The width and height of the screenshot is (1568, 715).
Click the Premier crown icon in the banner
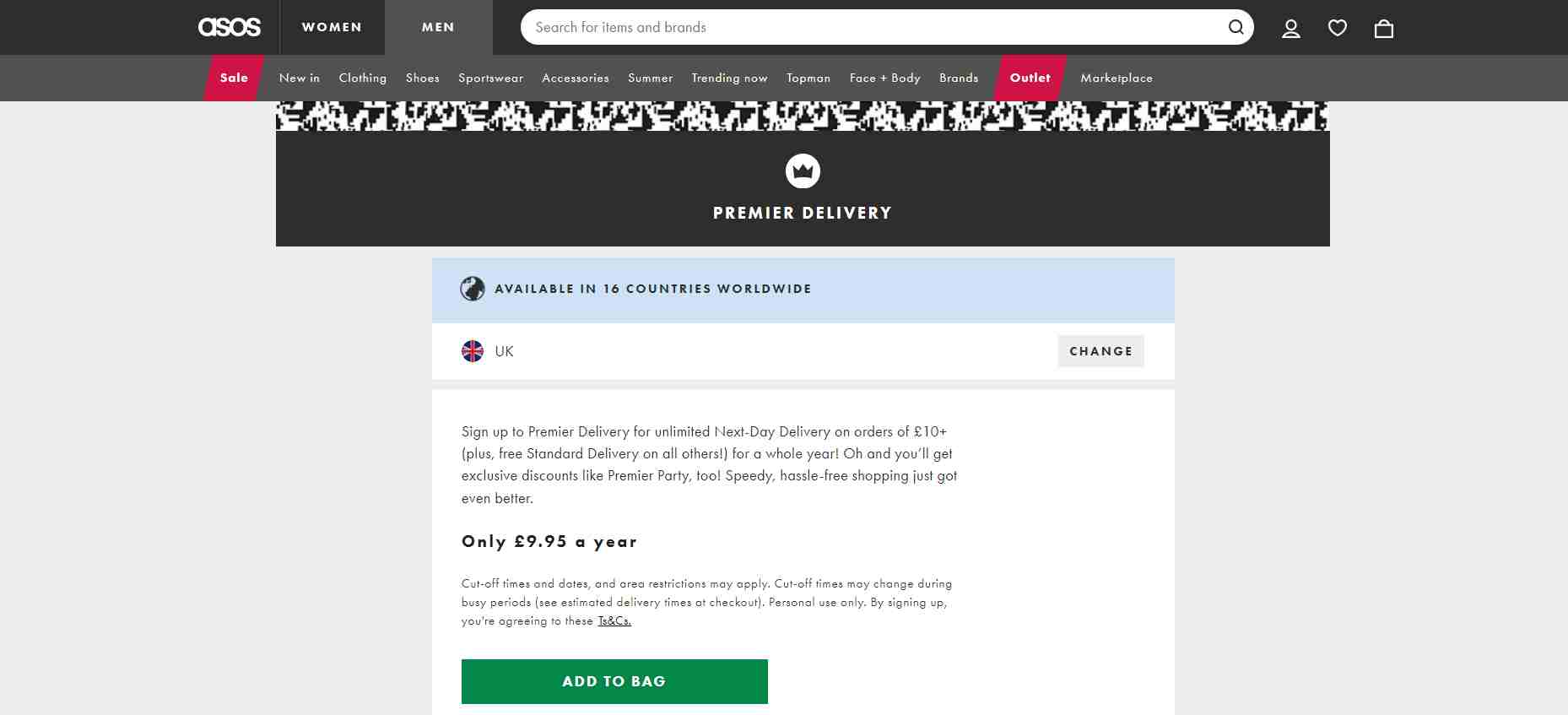[x=803, y=171]
